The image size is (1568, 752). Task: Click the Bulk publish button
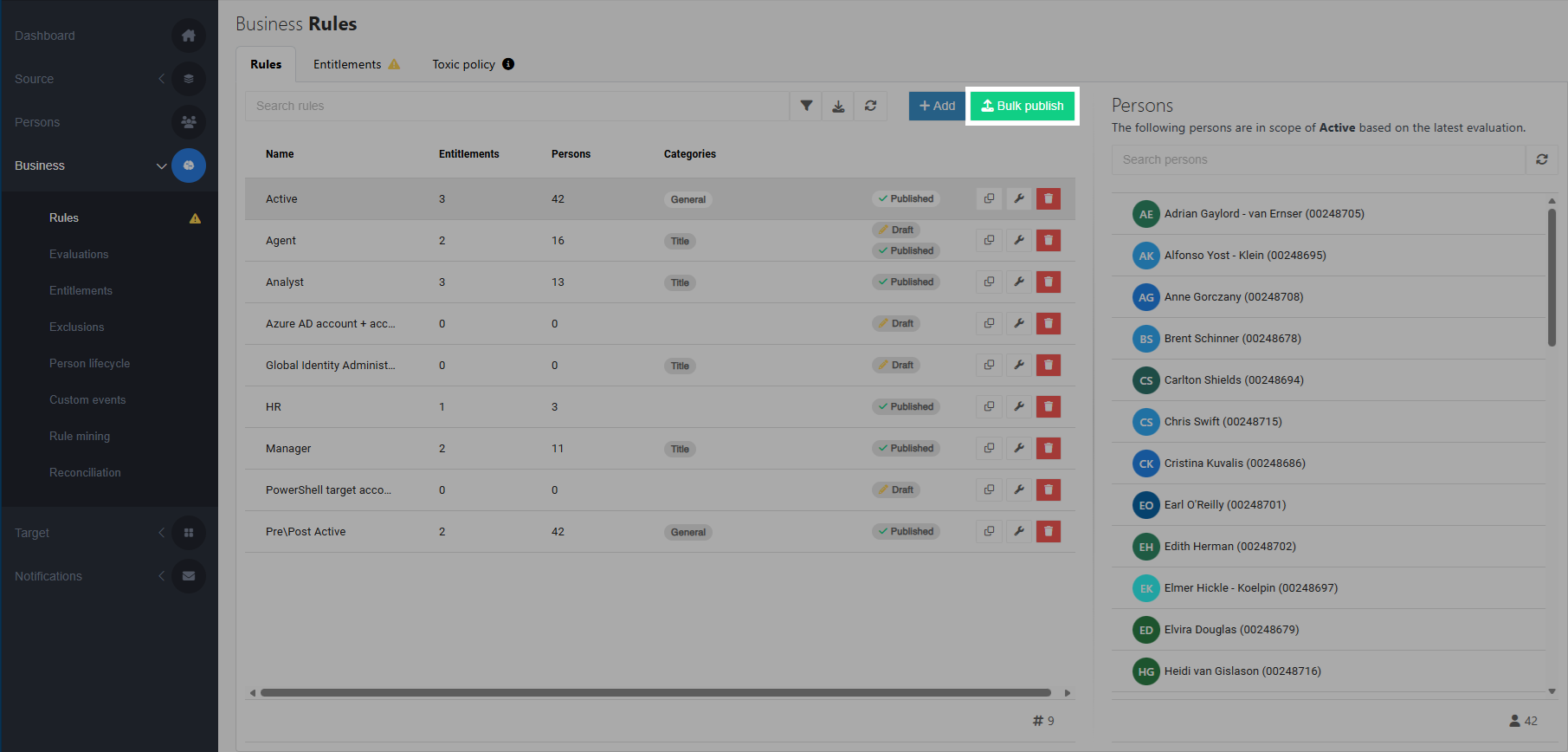1023,106
